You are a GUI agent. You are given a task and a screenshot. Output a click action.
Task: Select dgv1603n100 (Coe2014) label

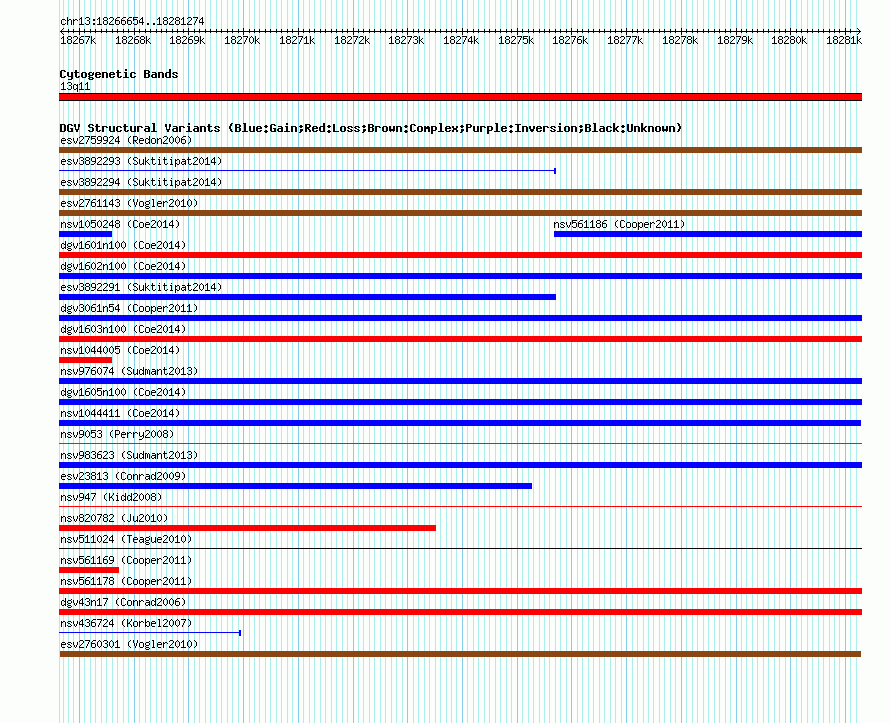(123, 329)
